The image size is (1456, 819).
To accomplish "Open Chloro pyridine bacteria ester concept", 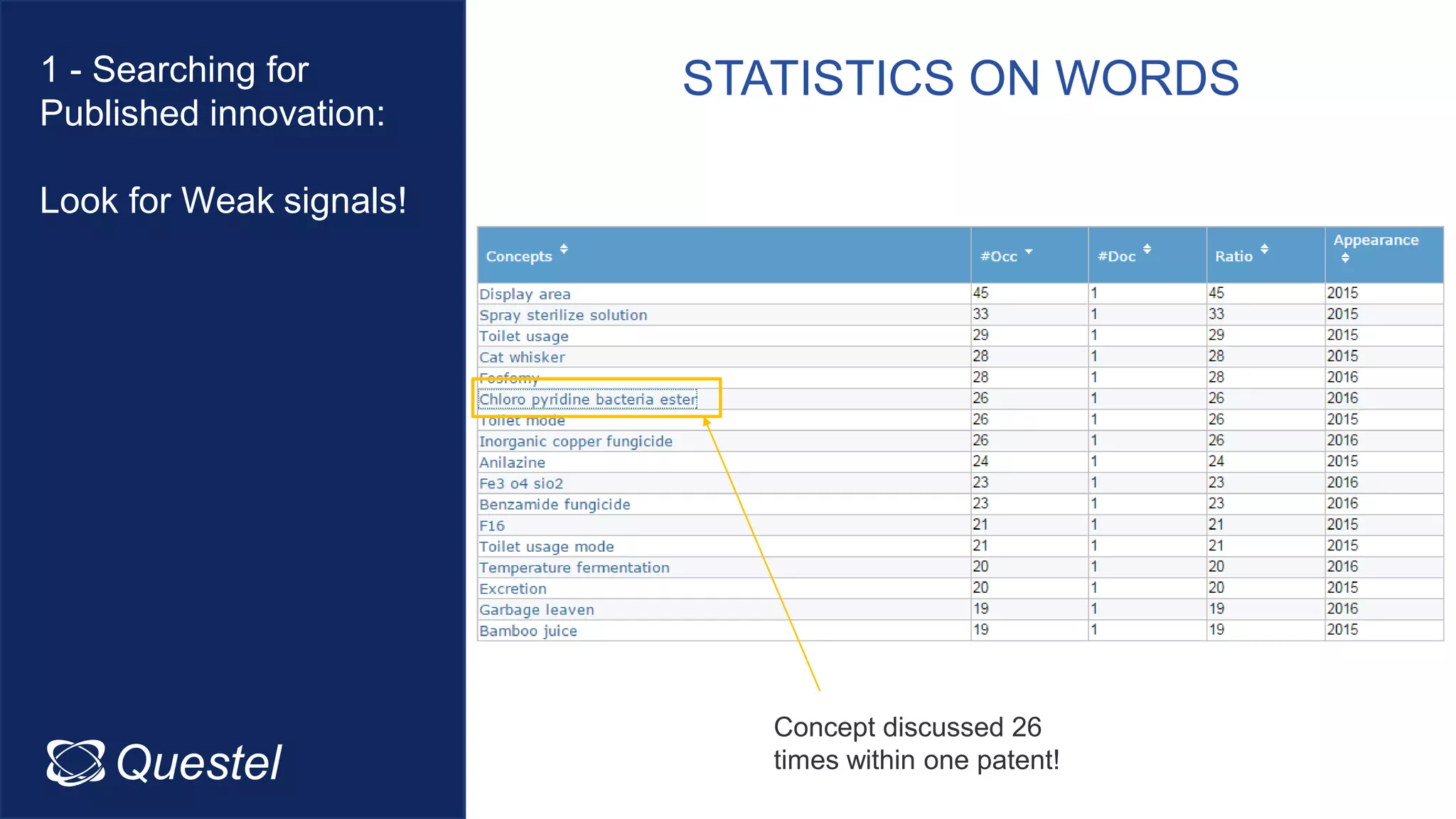I will coord(588,400).
